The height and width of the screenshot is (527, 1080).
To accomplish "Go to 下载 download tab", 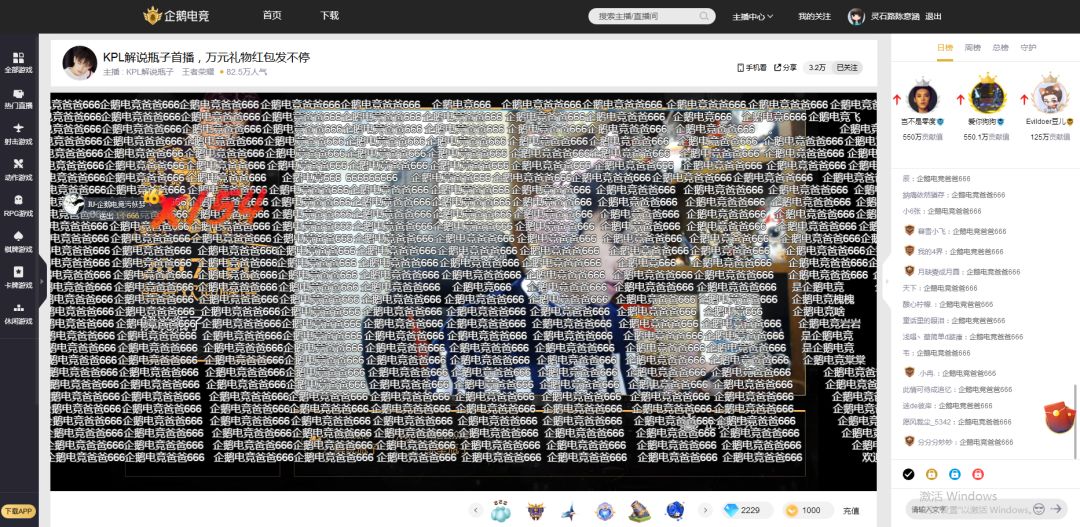I will coord(329,15).
